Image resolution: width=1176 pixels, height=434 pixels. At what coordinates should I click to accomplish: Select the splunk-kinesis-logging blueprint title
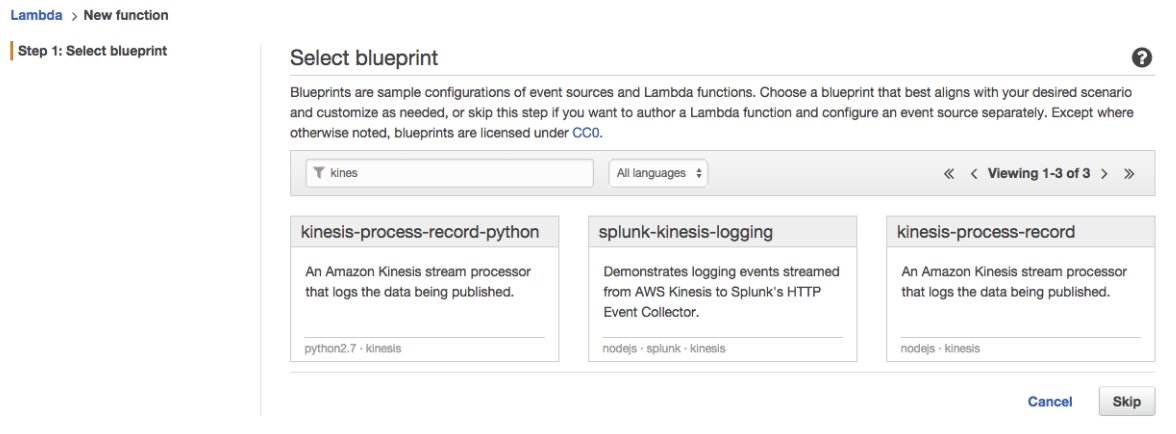pos(684,232)
